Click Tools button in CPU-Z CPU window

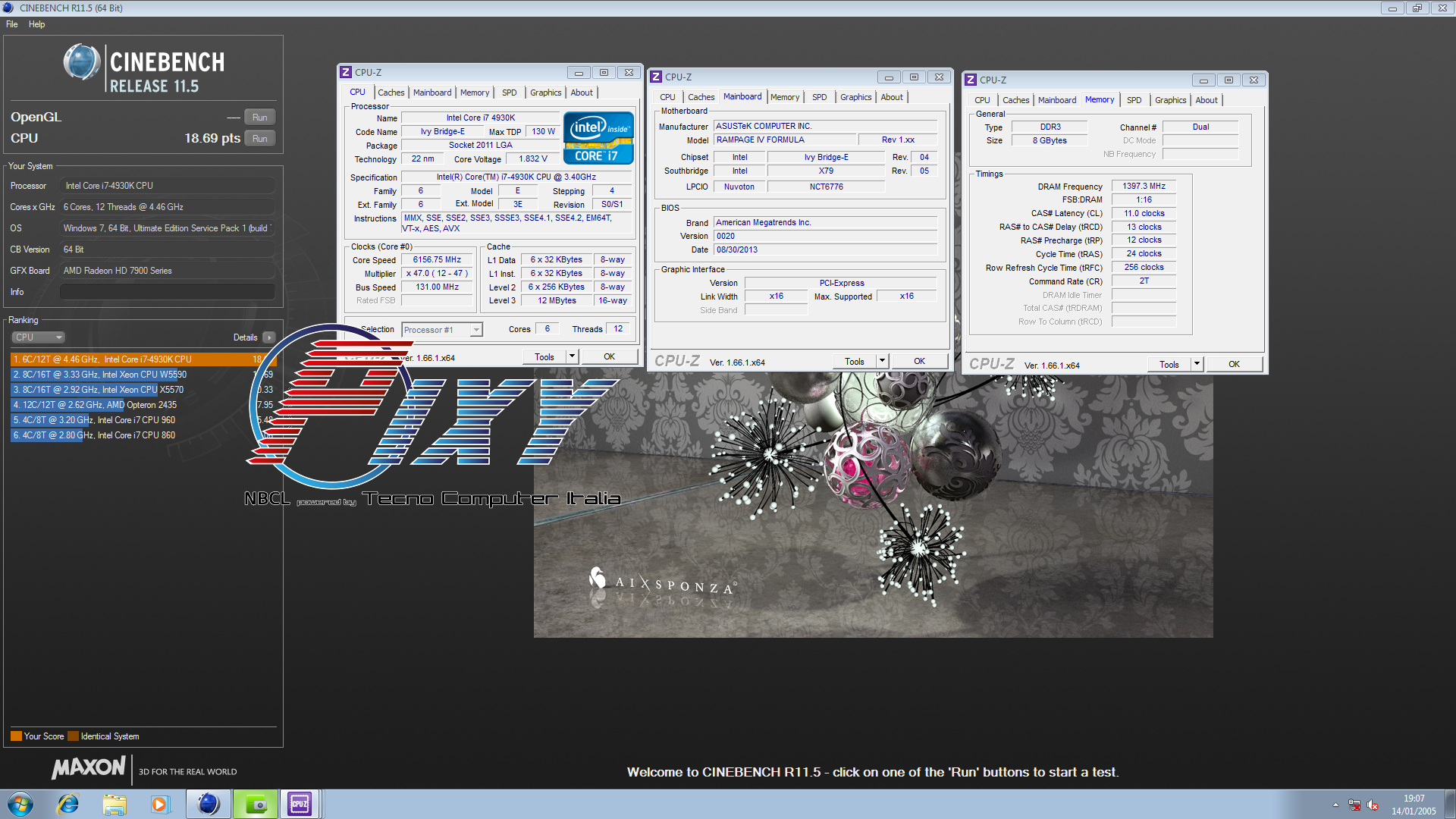[544, 357]
